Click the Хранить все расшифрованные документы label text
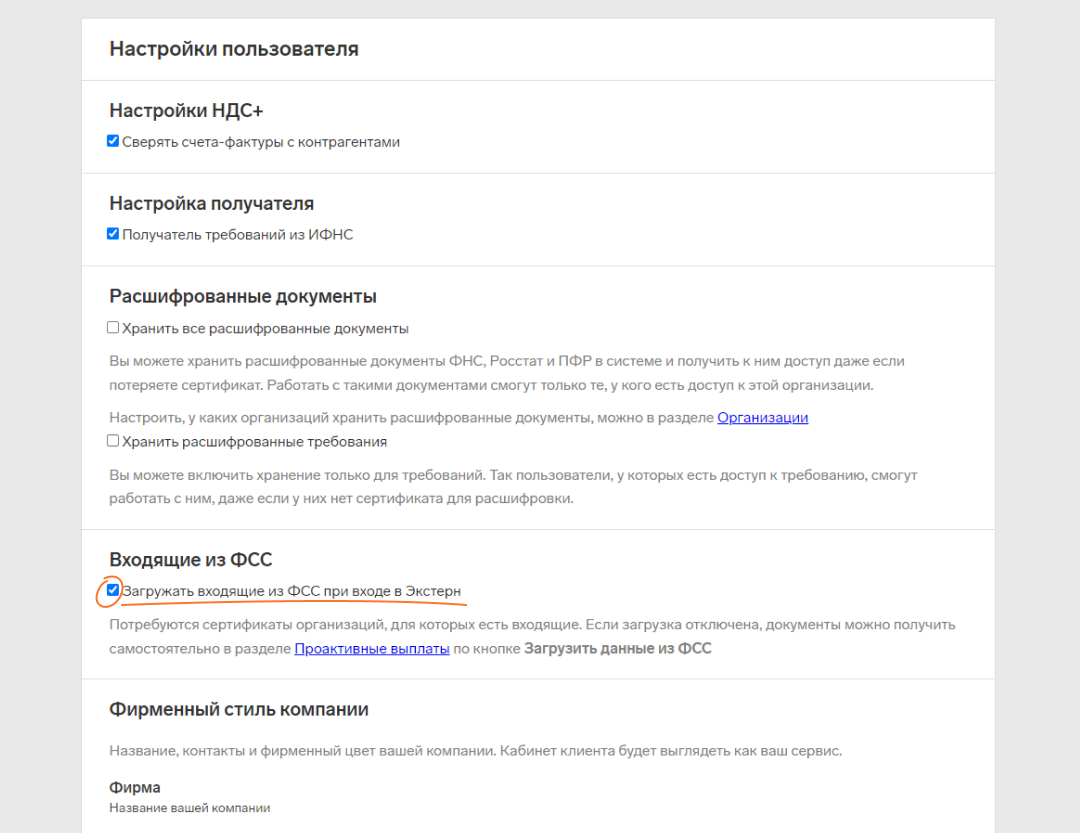This screenshot has width=1080, height=833. pos(265,329)
